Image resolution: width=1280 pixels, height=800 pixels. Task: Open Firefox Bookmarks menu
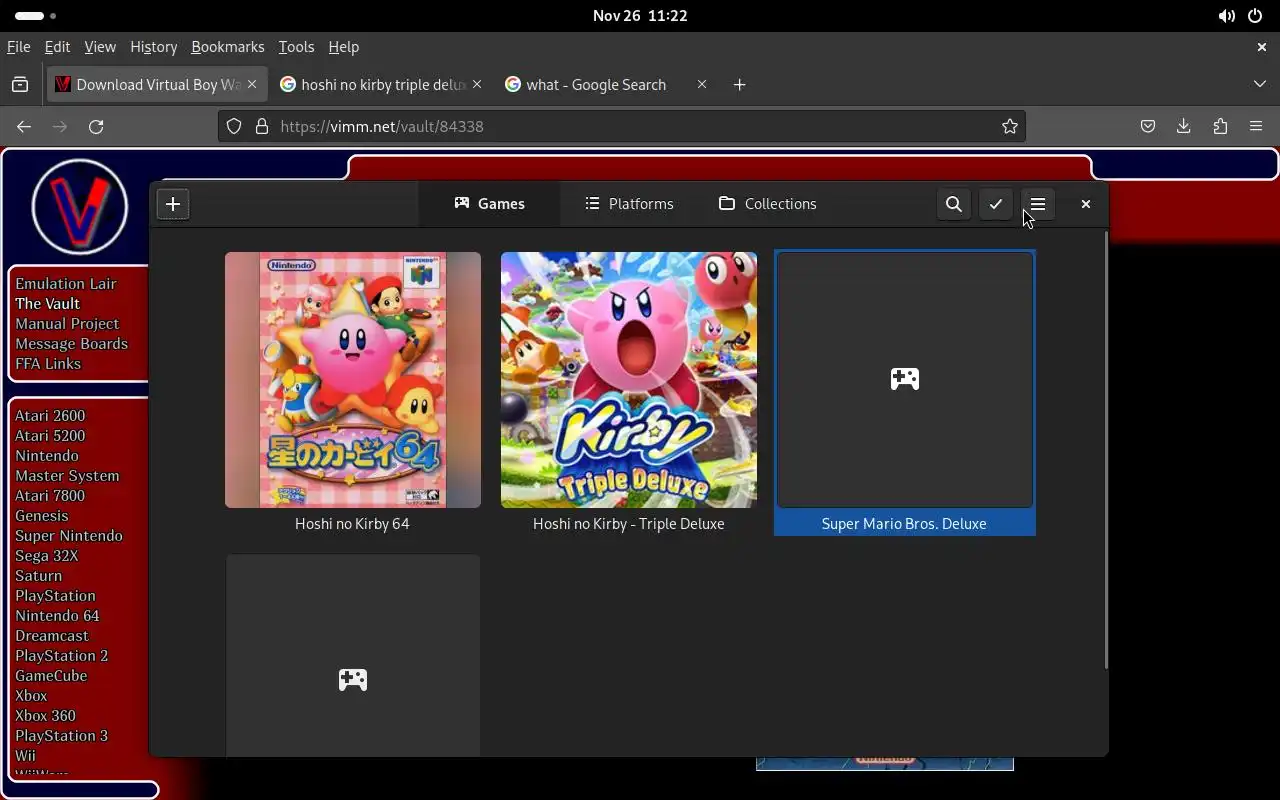(228, 47)
